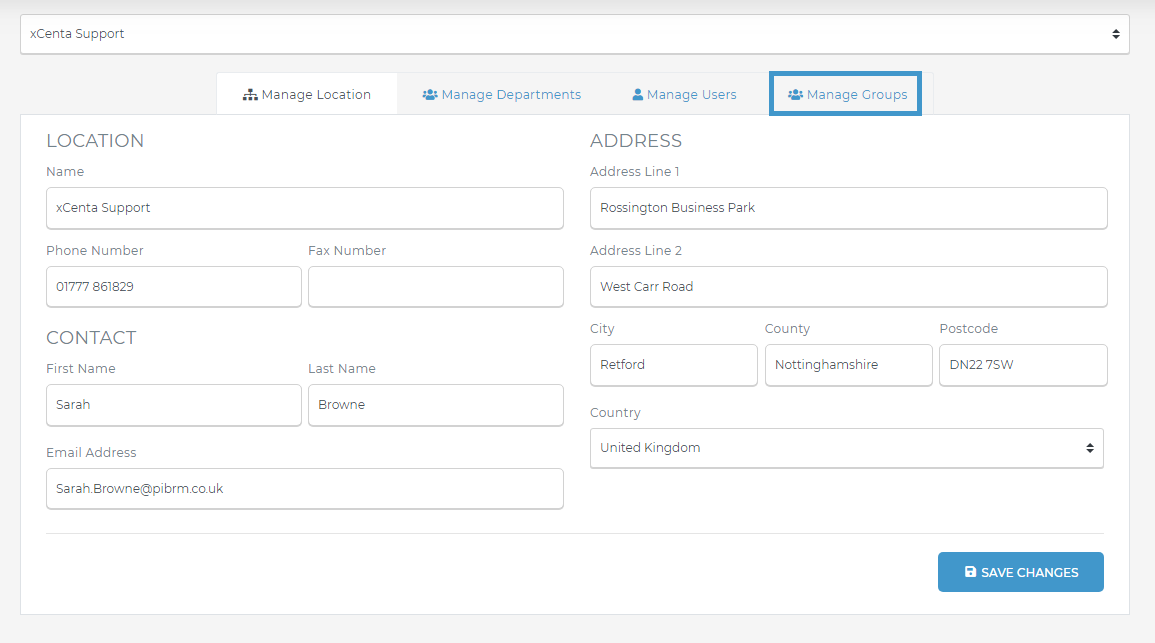Click the Manage Departments people icon
This screenshot has width=1155, height=643.
point(429,94)
